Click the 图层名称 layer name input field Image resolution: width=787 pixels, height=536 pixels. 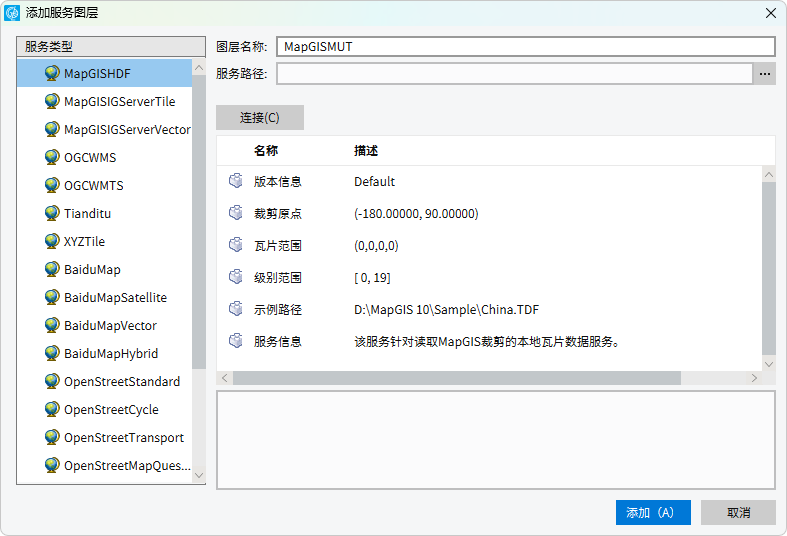pos(526,47)
